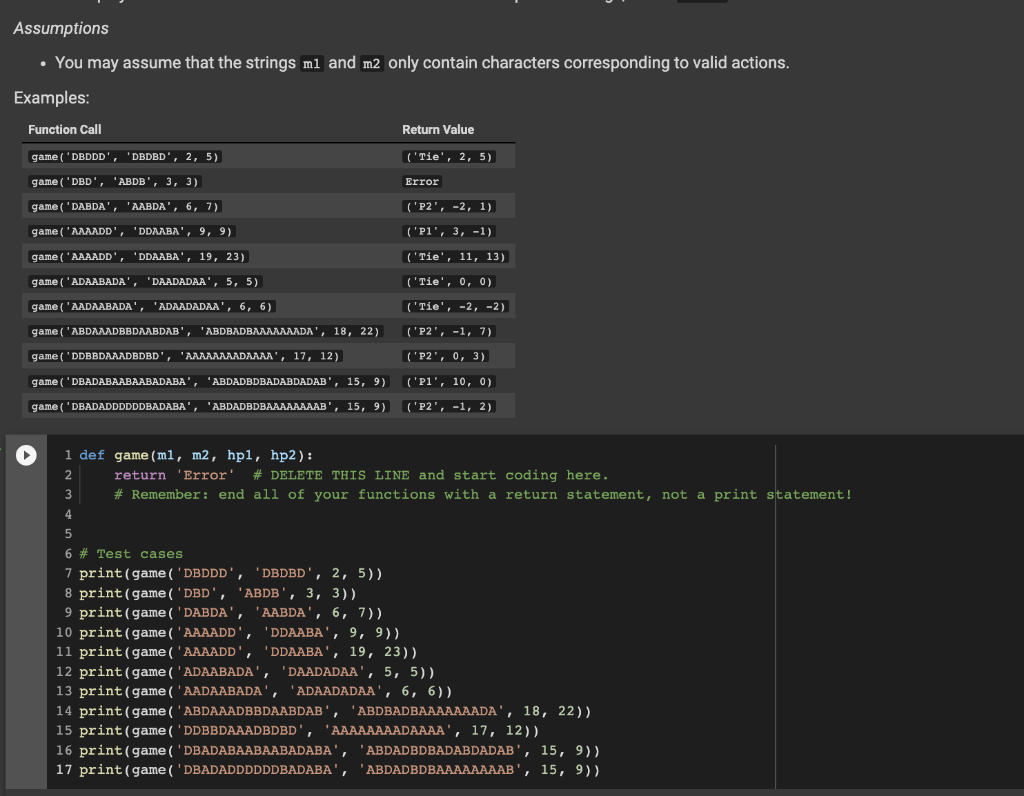Click return value ('P2', 0, 3)

(x=445, y=356)
